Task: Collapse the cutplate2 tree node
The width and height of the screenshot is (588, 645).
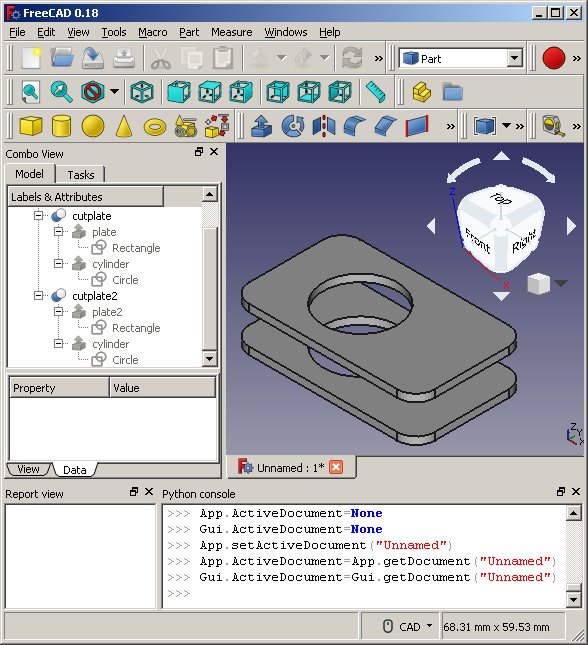Action: [38, 295]
